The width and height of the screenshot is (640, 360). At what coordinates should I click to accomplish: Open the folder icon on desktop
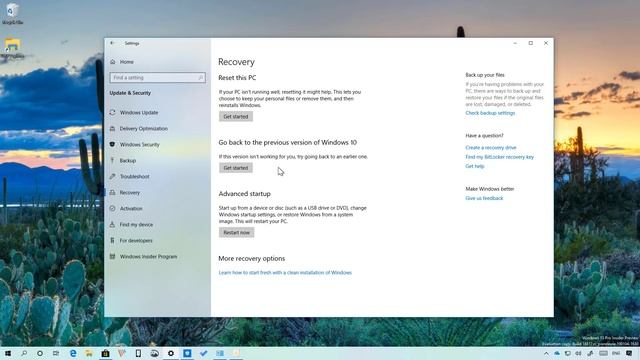pos(12,49)
